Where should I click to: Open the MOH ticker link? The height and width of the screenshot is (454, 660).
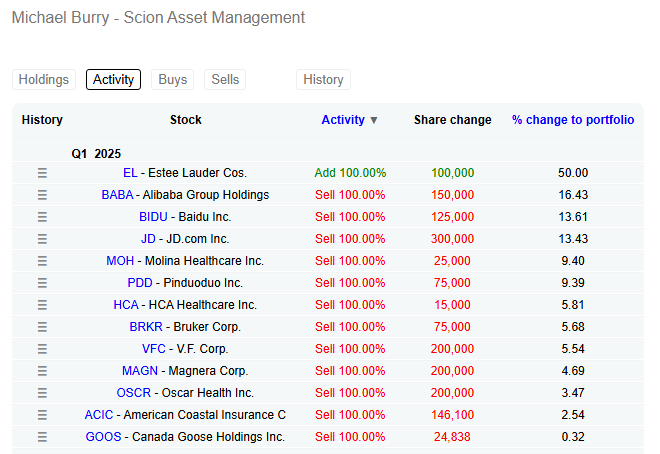click(x=120, y=261)
